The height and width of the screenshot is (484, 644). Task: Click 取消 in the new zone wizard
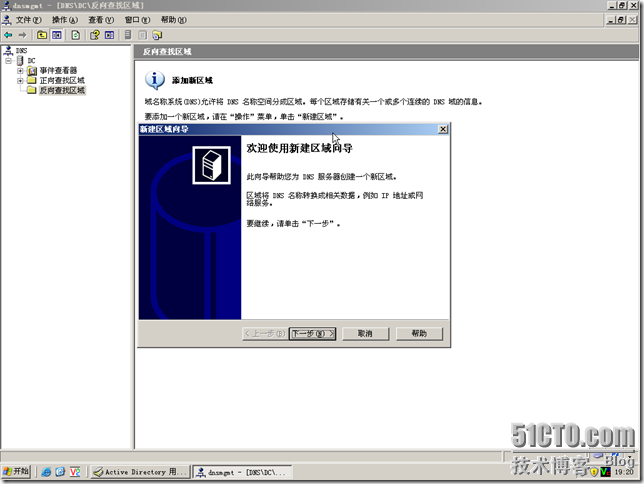(365, 333)
